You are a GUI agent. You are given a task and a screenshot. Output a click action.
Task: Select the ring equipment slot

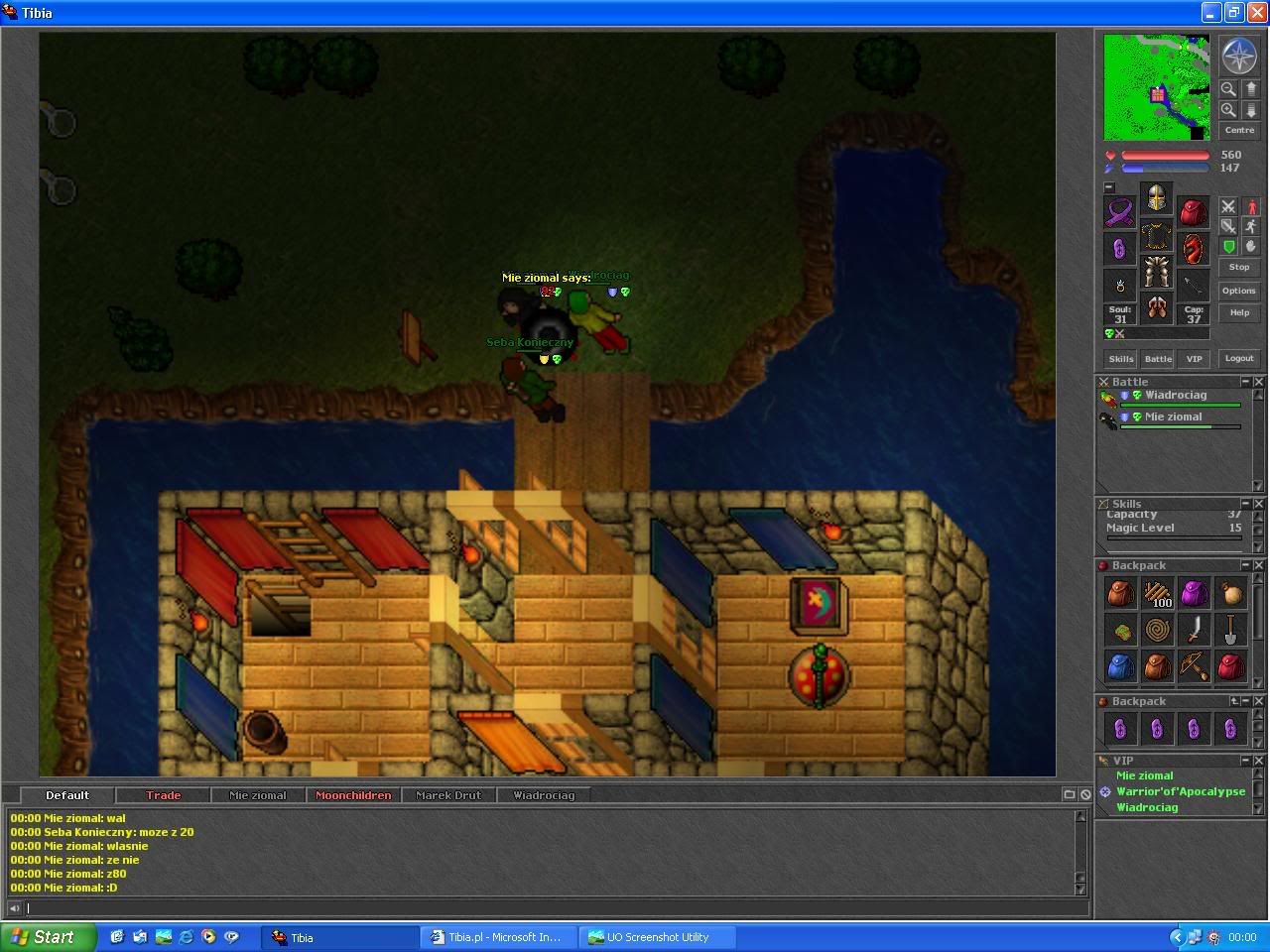(x=1120, y=286)
